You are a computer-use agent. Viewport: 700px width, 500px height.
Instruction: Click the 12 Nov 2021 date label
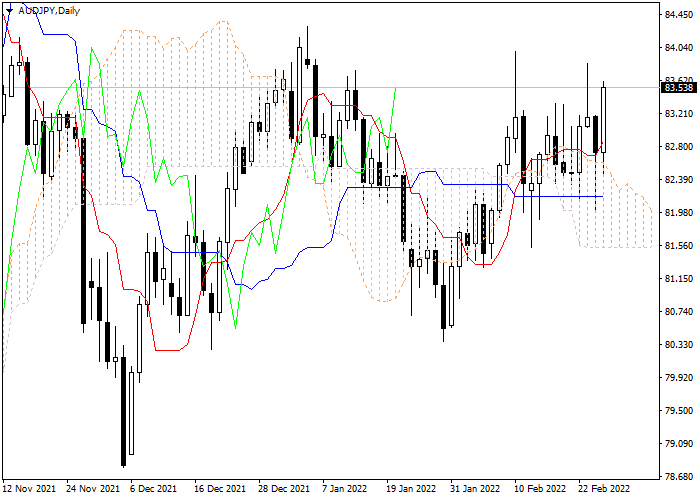tap(29, 488)
